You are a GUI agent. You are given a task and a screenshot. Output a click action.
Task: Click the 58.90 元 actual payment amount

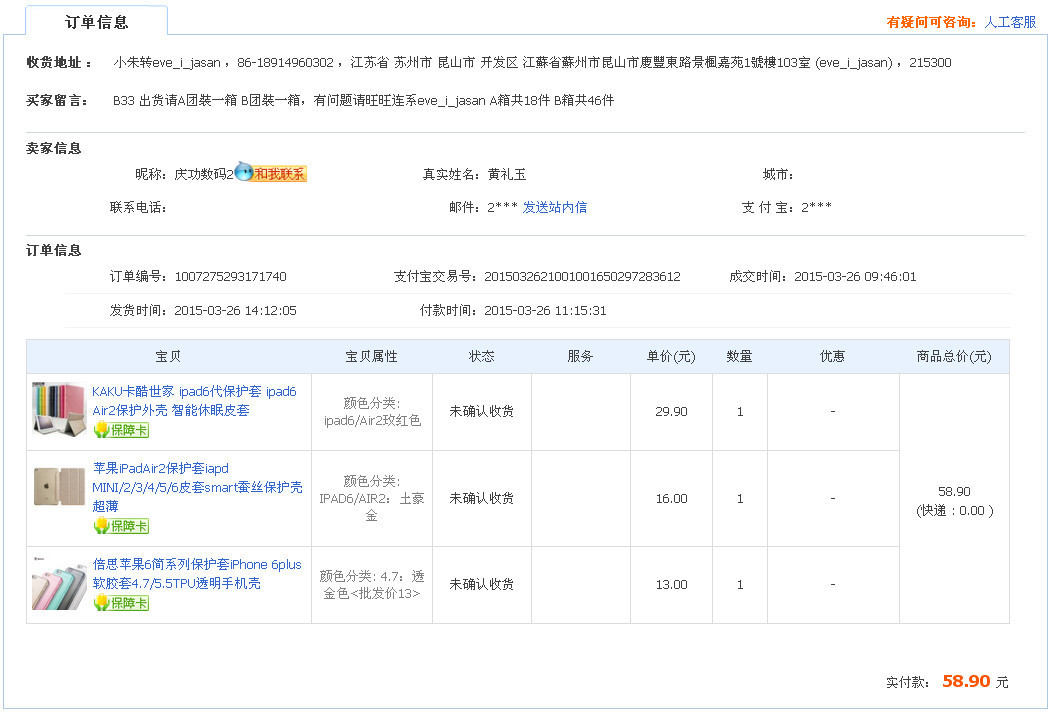coord(965,681)
